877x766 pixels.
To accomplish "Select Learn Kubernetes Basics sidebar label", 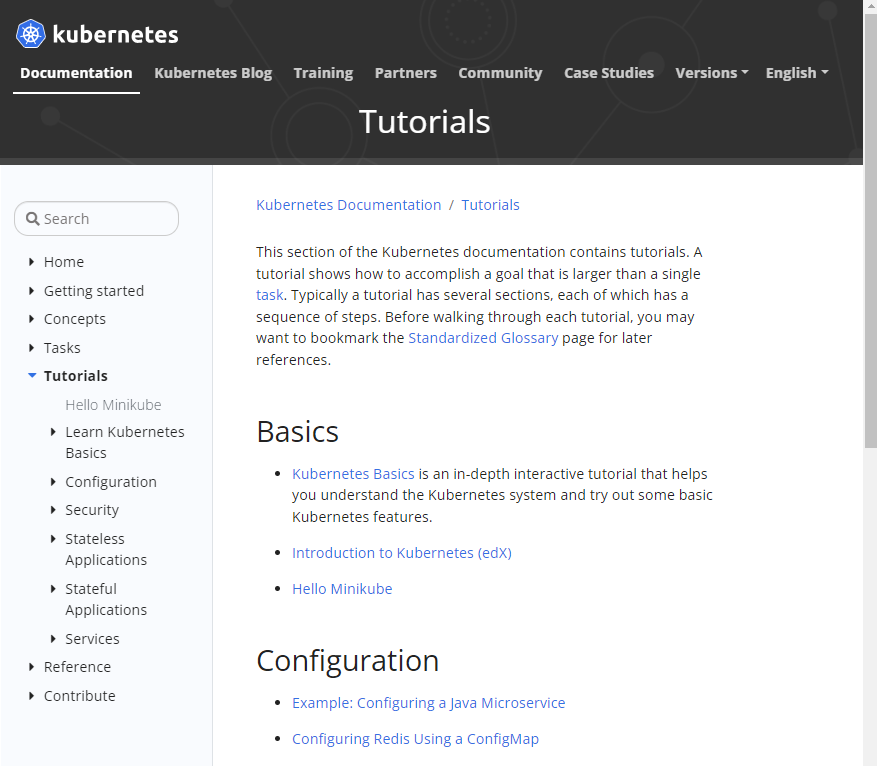I will [x=125, y=442].
